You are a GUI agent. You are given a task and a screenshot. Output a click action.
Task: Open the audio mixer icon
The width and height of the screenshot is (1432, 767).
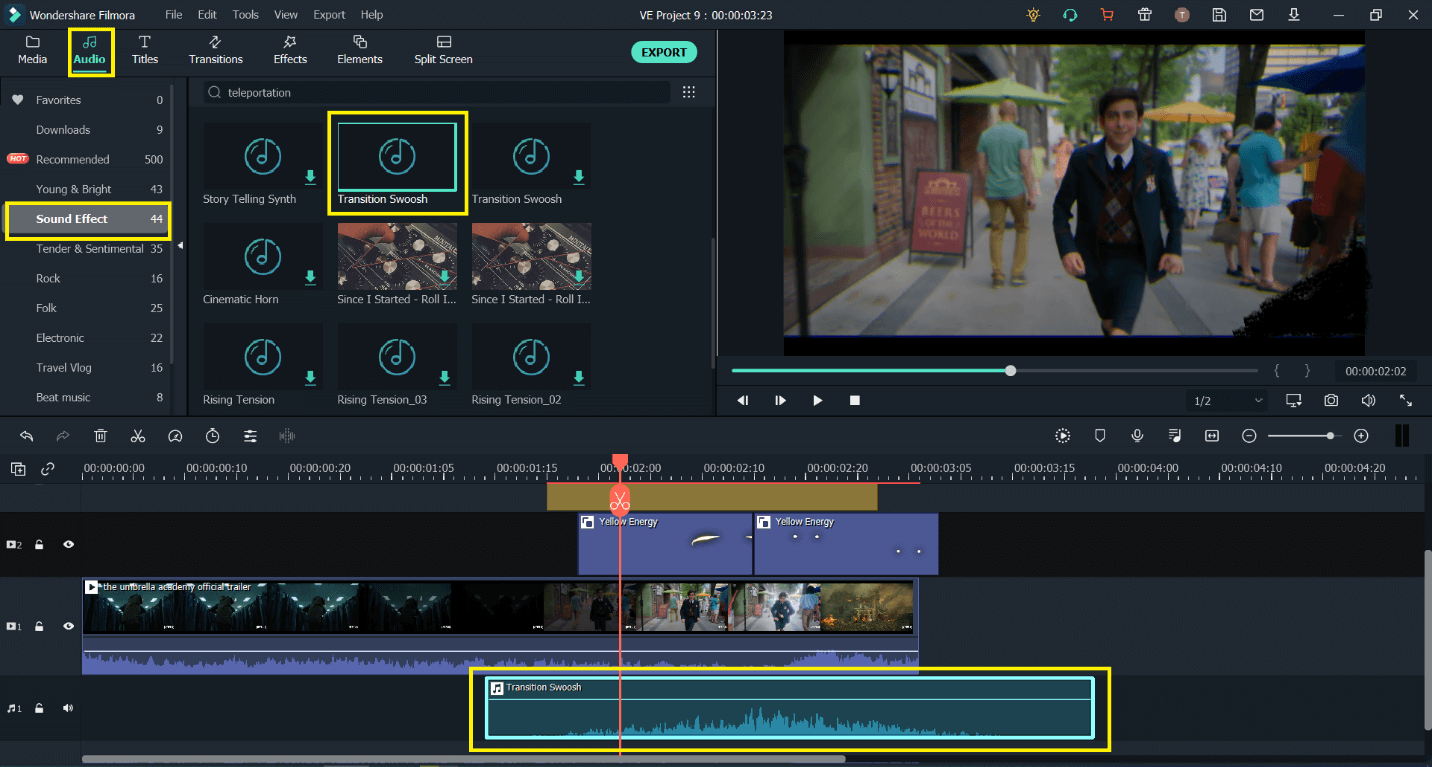click(1175, 436)
